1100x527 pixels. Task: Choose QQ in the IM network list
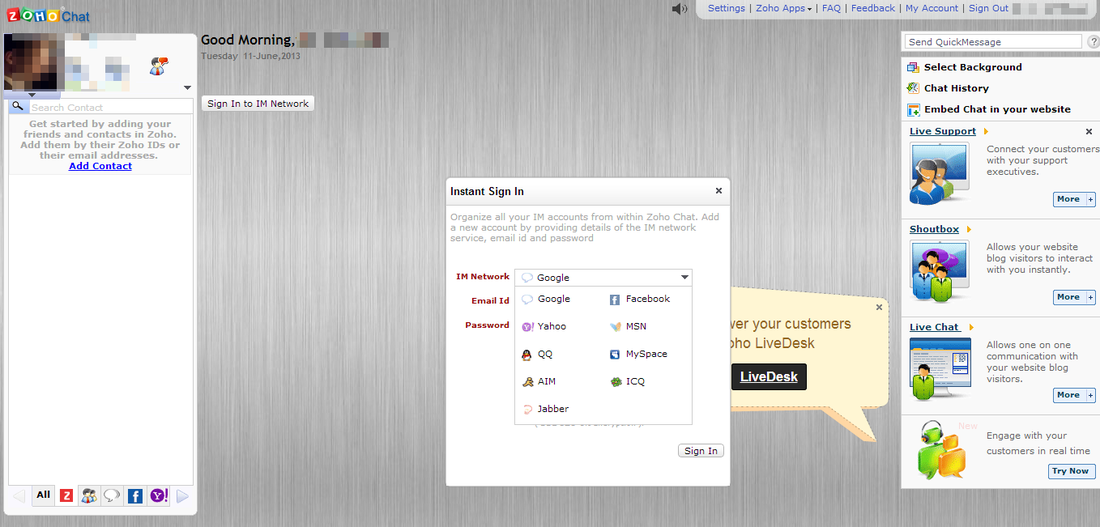(538, 354)
